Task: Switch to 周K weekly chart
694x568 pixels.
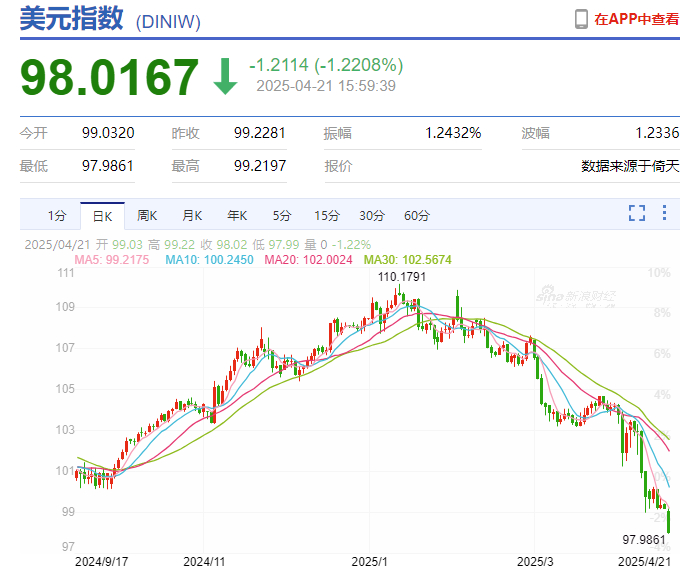Action: 147,216
